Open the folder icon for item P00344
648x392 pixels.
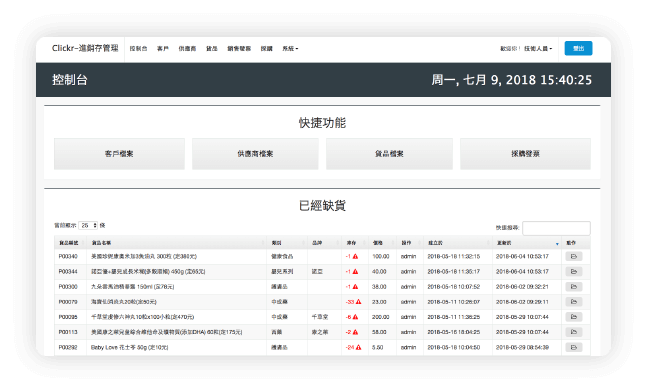pos(574,272)
